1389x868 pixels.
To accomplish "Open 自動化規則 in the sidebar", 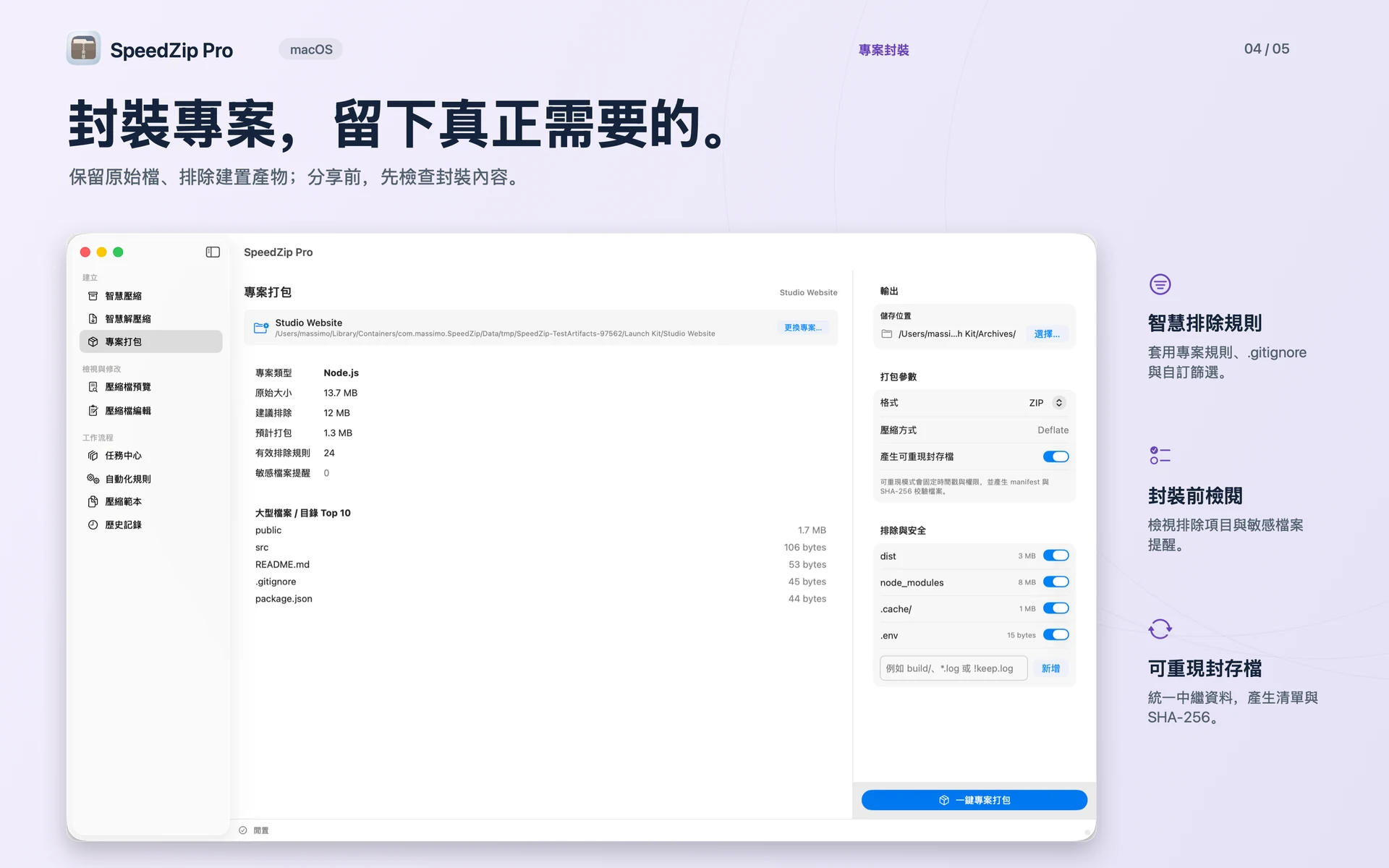I will coord(150,479).
